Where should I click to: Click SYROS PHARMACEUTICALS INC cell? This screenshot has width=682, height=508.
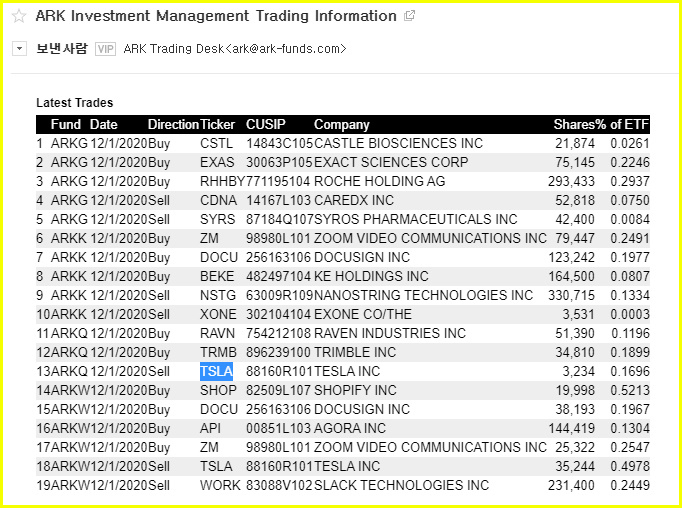[416, 219]
